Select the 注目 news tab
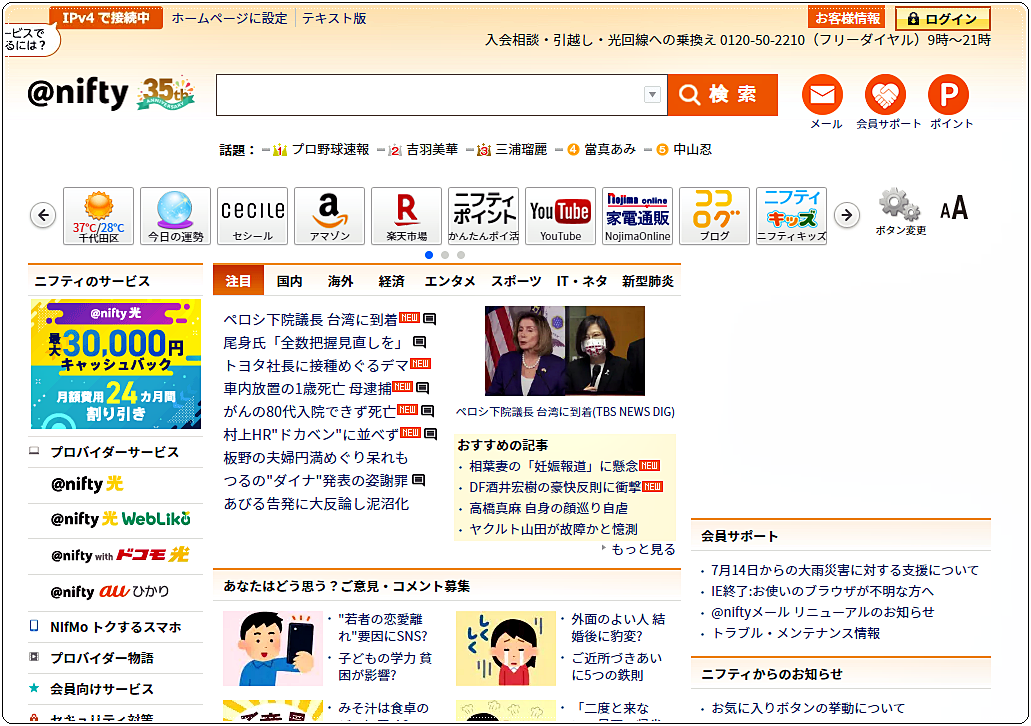This screenshot has height=726, width=1031. point(238,281)
